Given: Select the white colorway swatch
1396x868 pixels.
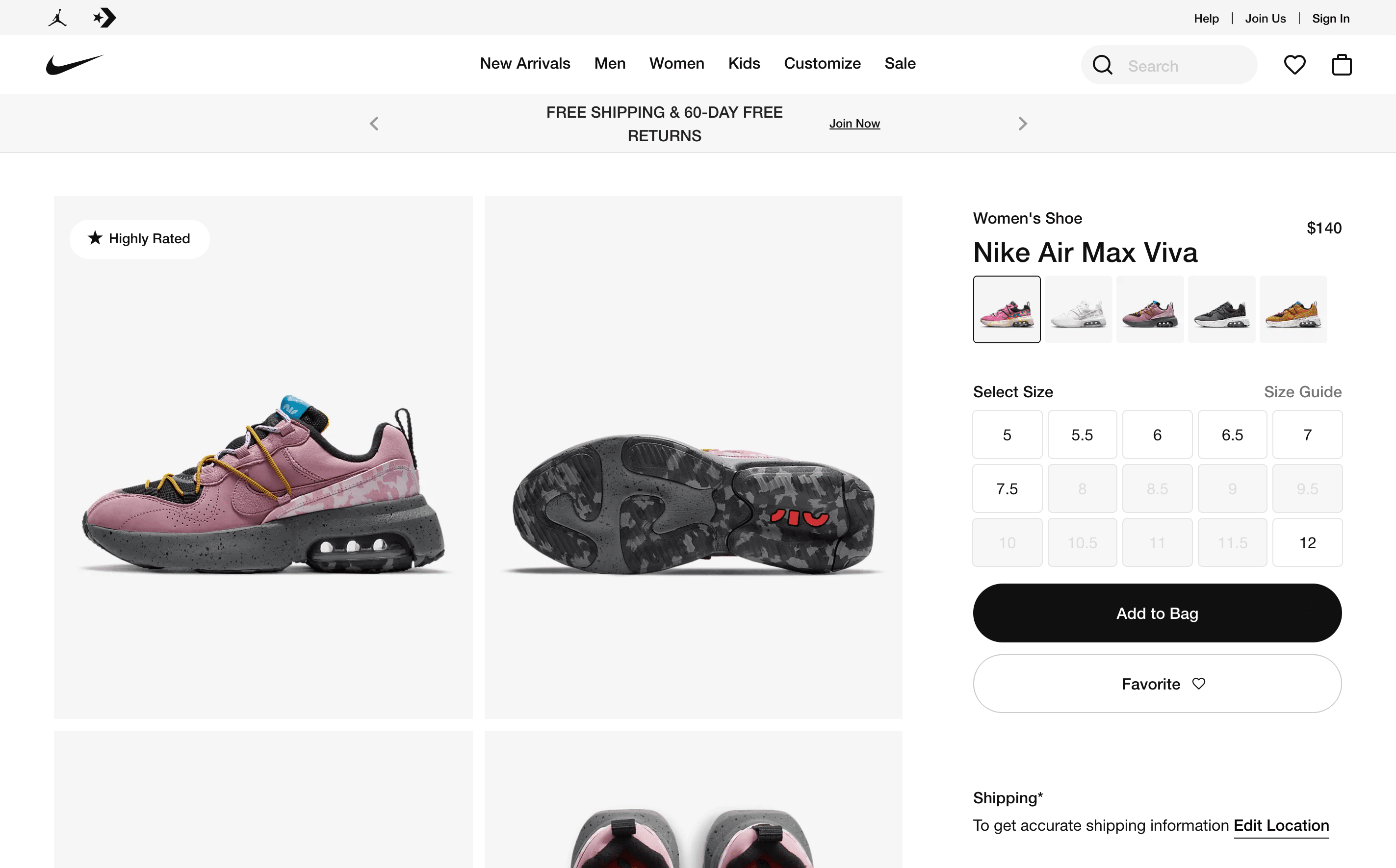Looking at the screenshot, I should click(x=1078, y=310).
